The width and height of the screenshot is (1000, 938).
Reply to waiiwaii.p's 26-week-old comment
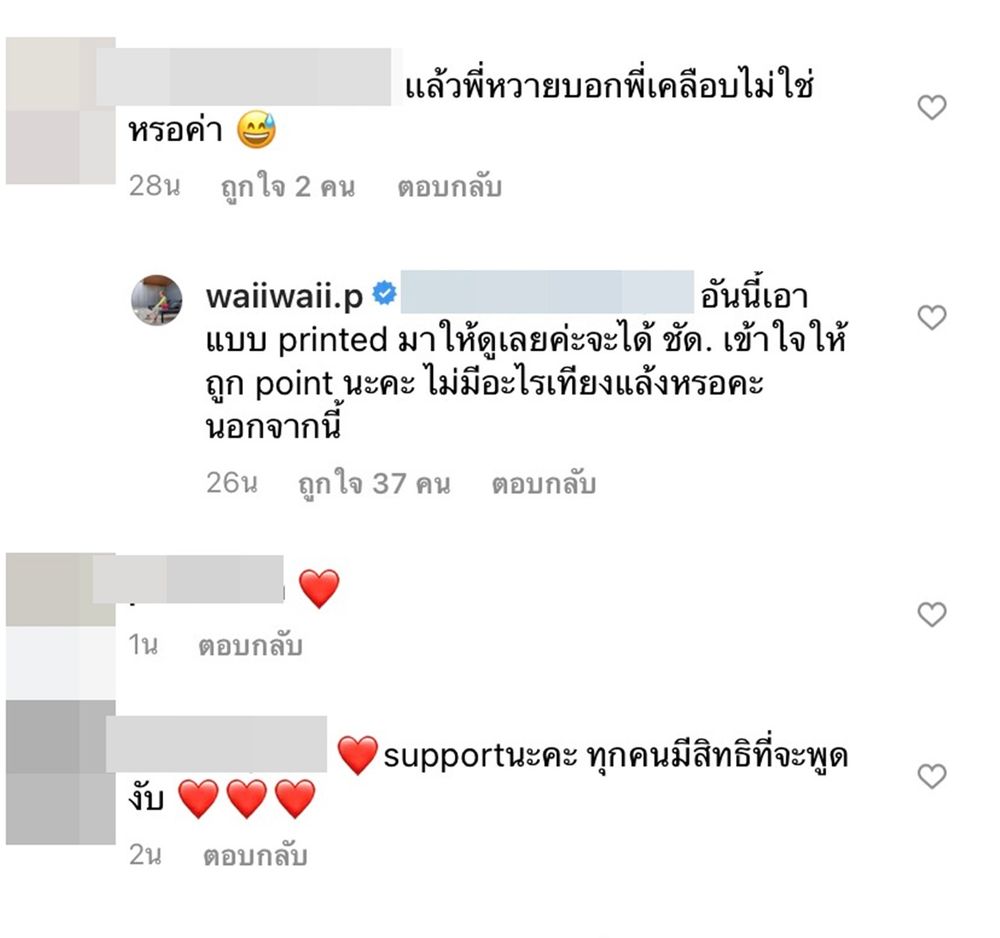[544, 484]
